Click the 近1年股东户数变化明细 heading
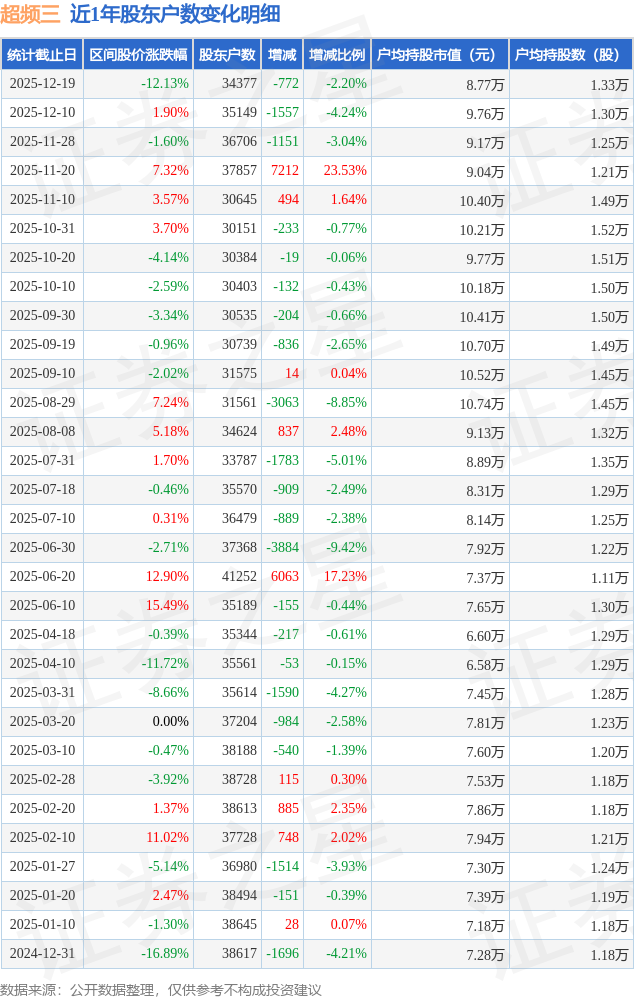634x999 pixels. 175,14
